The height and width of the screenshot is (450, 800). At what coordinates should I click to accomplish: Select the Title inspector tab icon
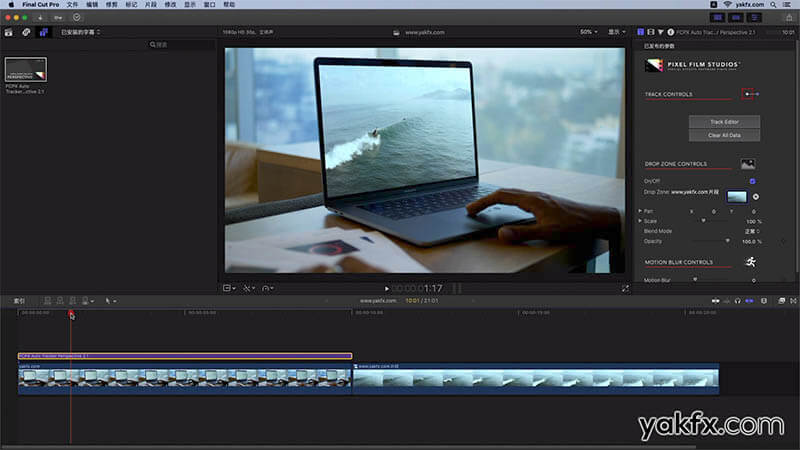[x=640, y=32]
